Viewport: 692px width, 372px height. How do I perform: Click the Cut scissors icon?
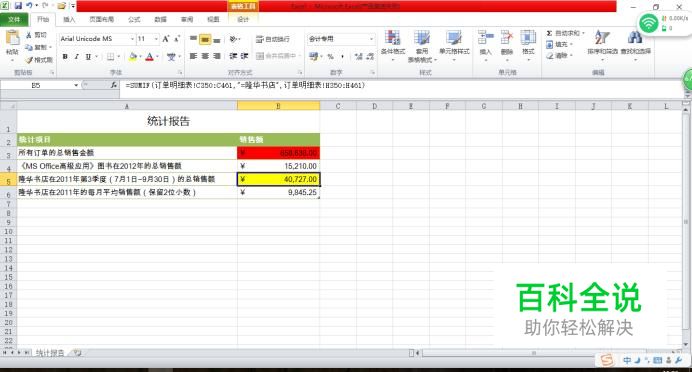(29, 35)
